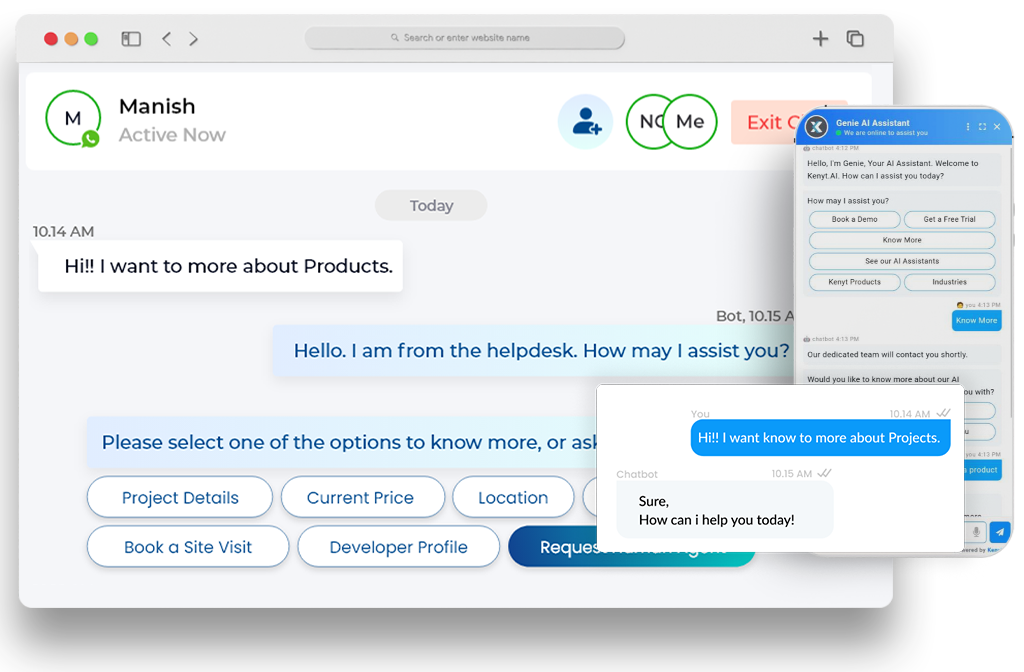Click the tab overview double-squares icon
The width and height of the screenshot is (1024, 672).
(x=856, y=38)
